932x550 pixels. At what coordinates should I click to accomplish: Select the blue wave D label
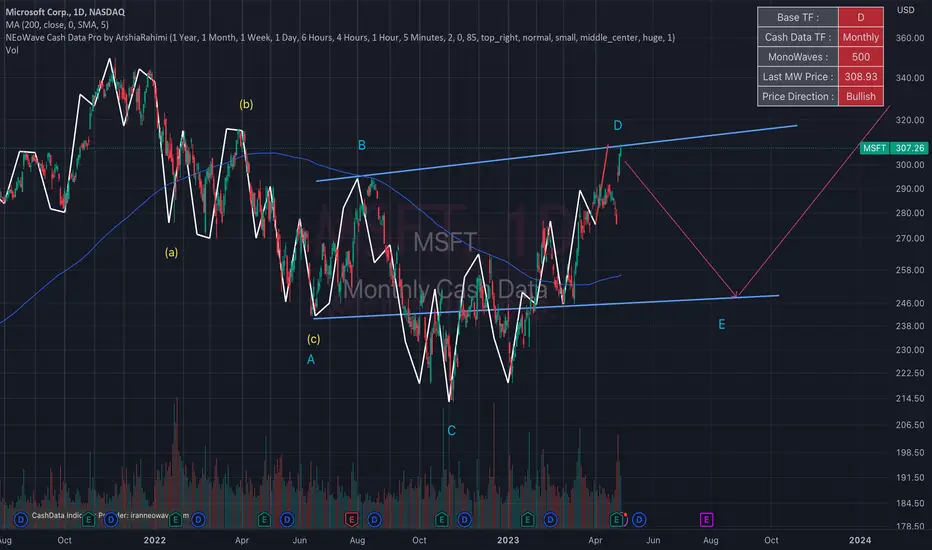tap(618, 125)
